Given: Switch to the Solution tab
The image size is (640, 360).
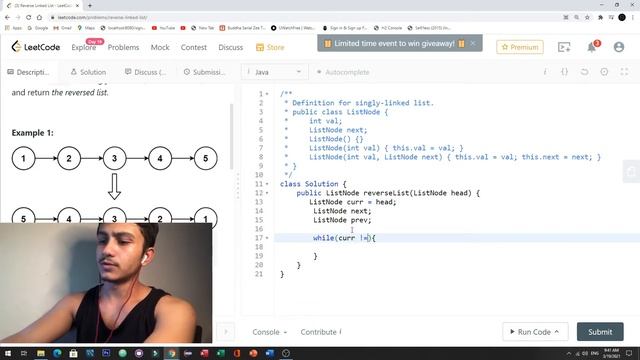Looking at the screenshot, I should coord(88,72).
